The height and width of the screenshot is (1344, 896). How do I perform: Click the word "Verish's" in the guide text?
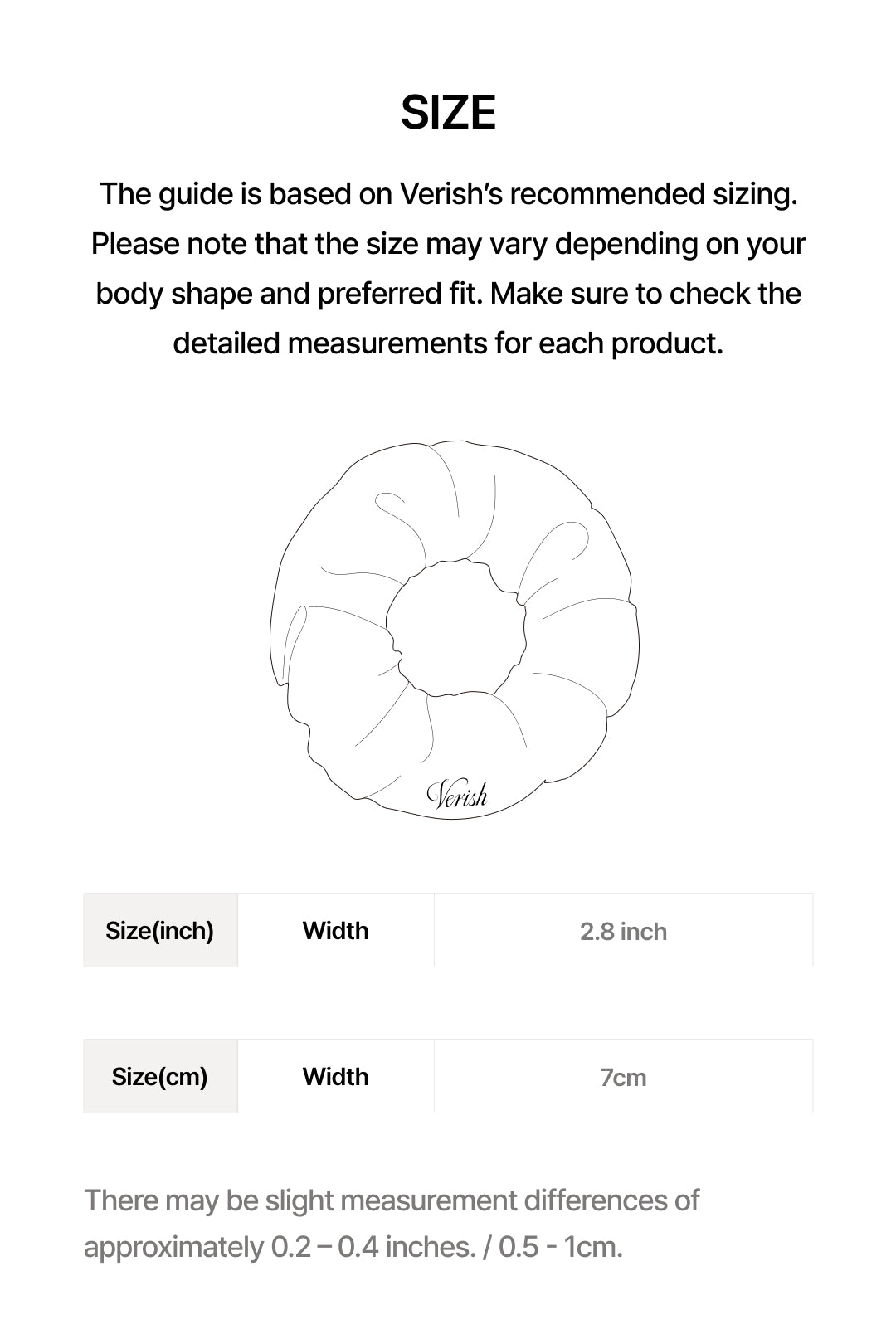[x=451, y=194]
